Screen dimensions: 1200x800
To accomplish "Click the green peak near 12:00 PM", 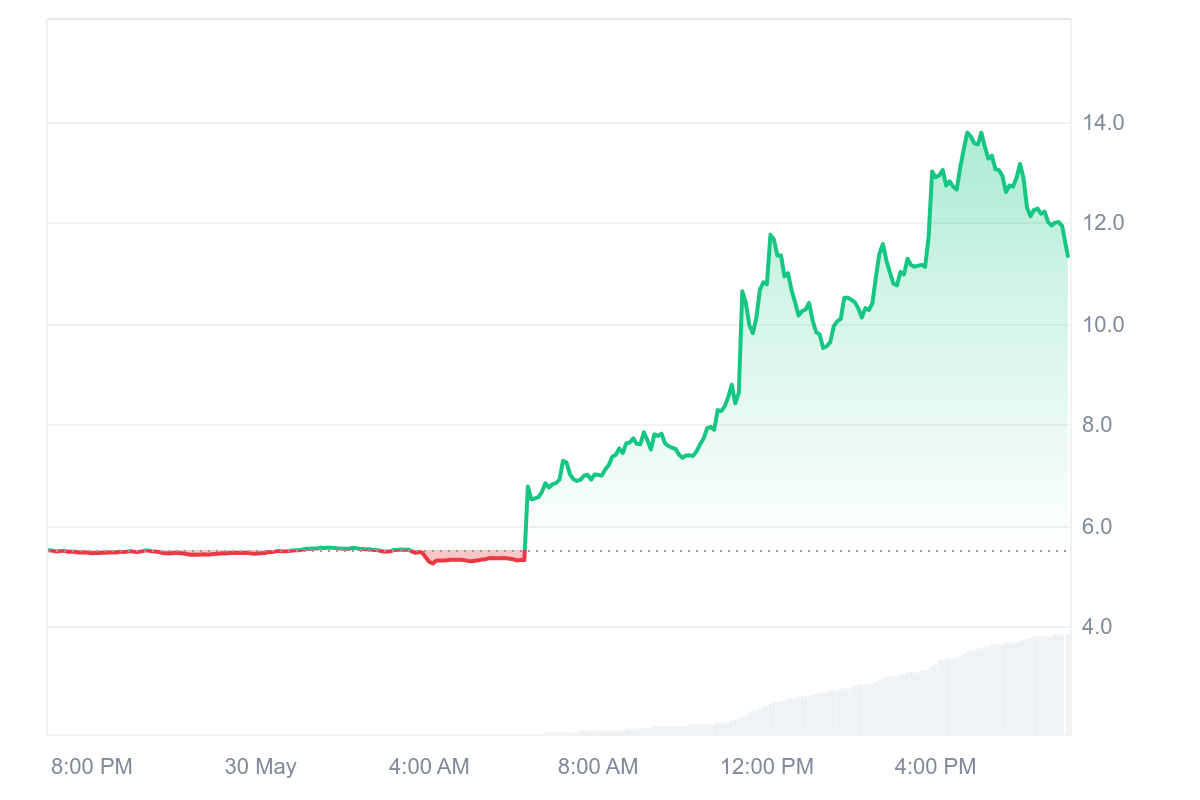I will tap(770, 235).
